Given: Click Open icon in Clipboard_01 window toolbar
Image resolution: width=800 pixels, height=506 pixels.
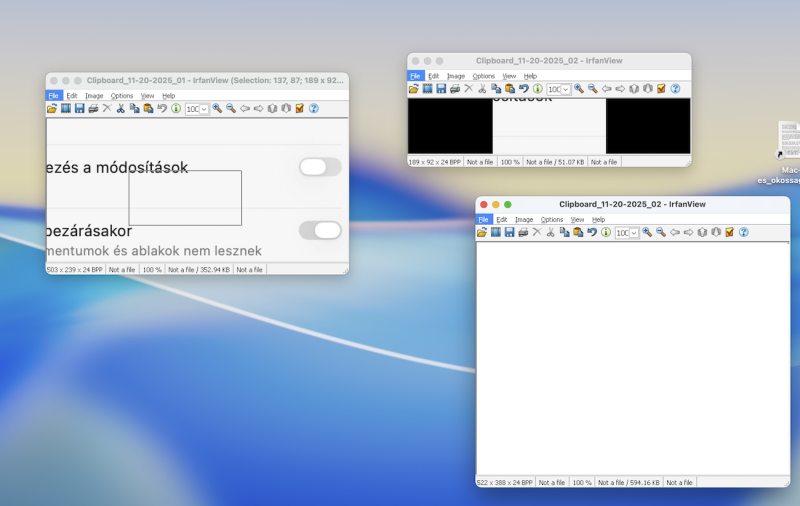Looking at the screenshot, I should pyautogui.click(x=52, y=108).
